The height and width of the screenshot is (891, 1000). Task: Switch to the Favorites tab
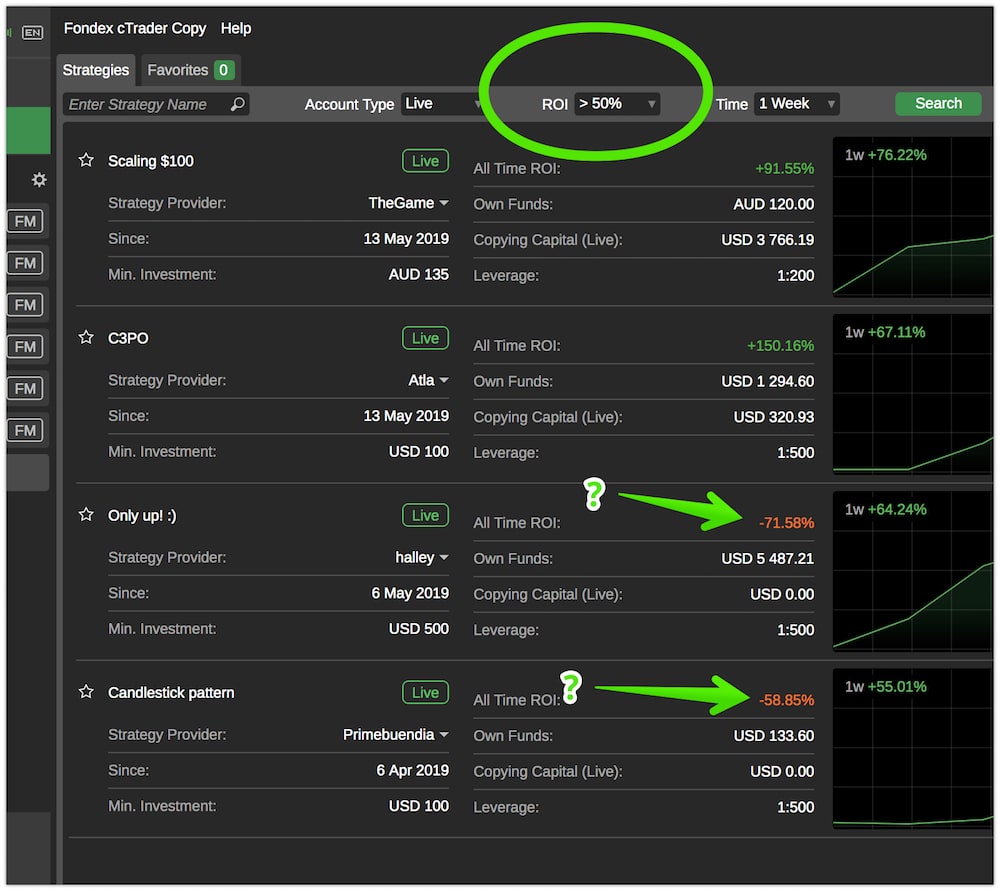[190, 70]
